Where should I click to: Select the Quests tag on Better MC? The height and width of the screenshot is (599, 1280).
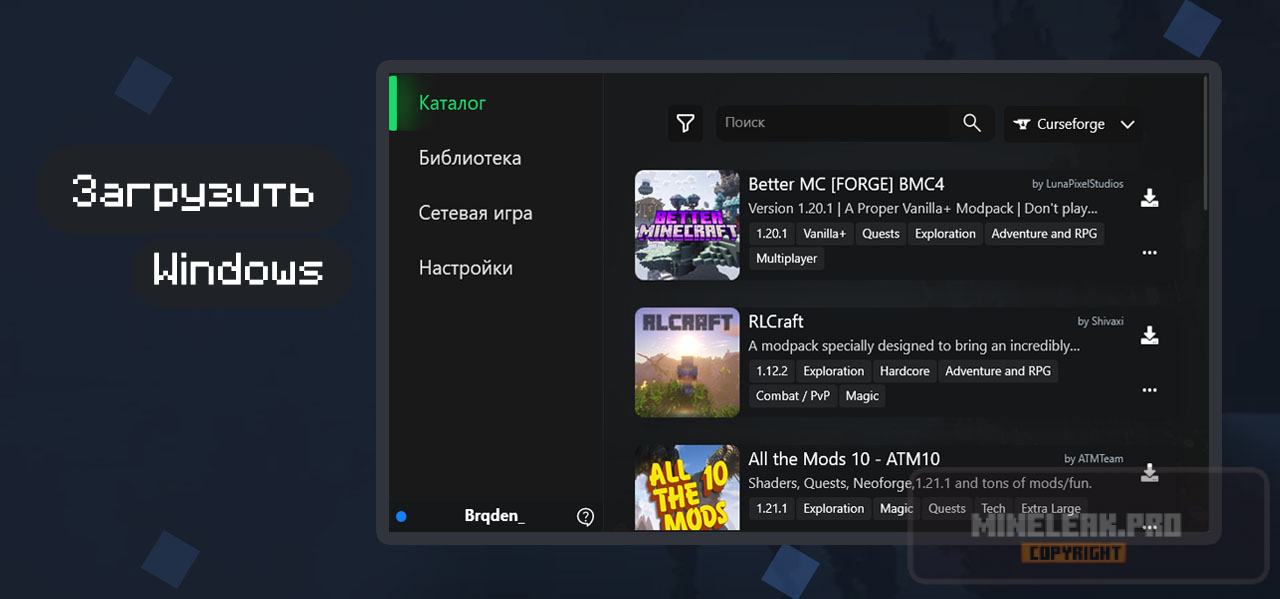[x=881, y=234]
